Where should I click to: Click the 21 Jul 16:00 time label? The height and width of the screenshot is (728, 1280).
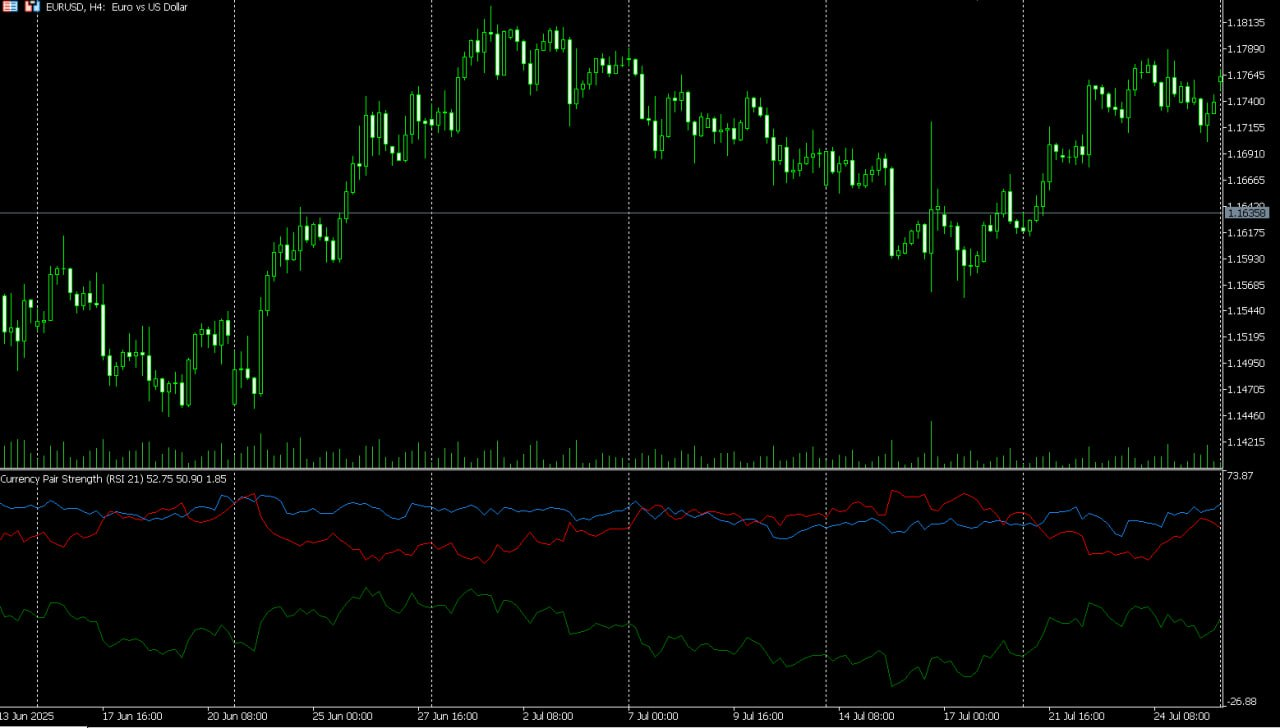click(1075, 716)
